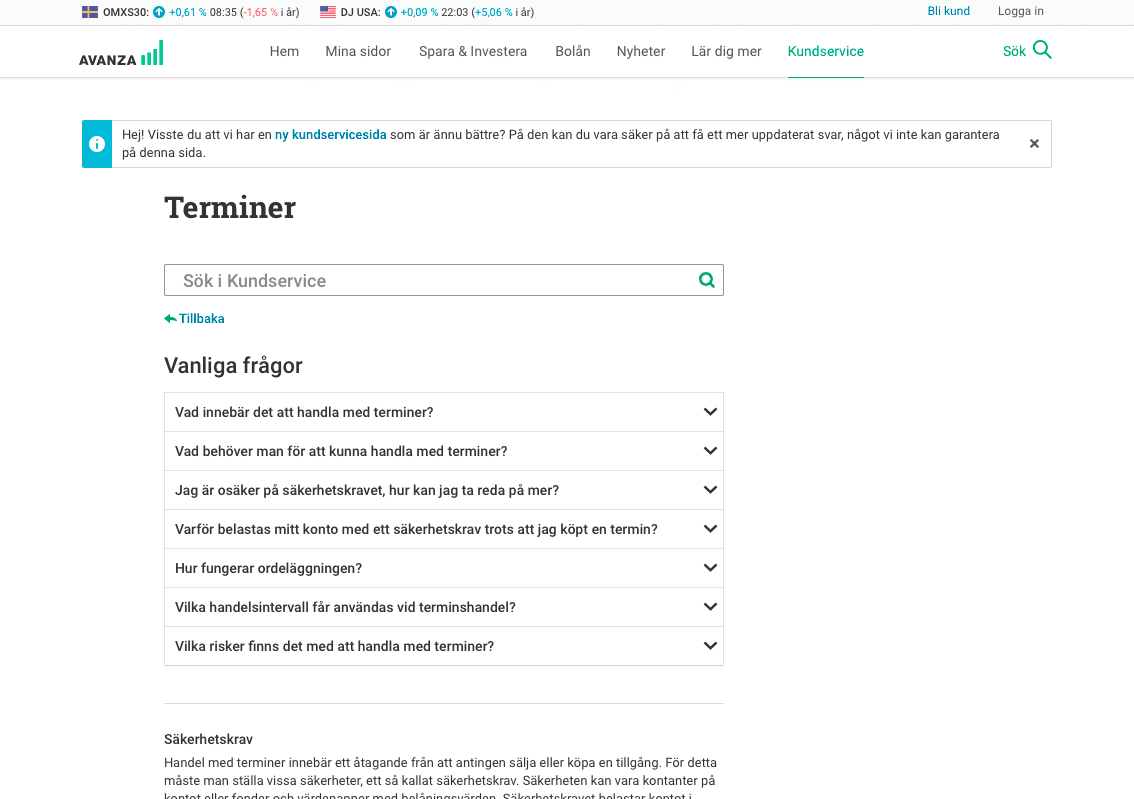Click the green back arrow beside Tillbaka
Image resolution: width=1134 pixels, height=799 pixels.
point(169,317)
